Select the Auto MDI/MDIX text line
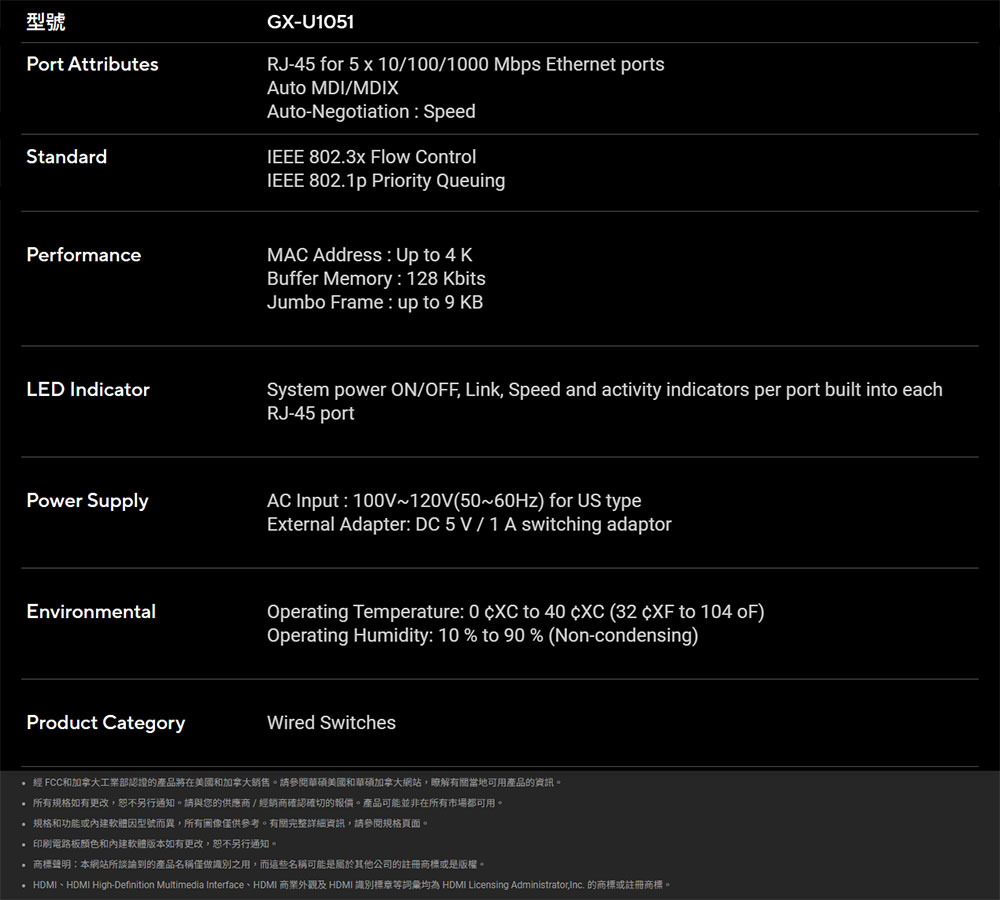 332,88
